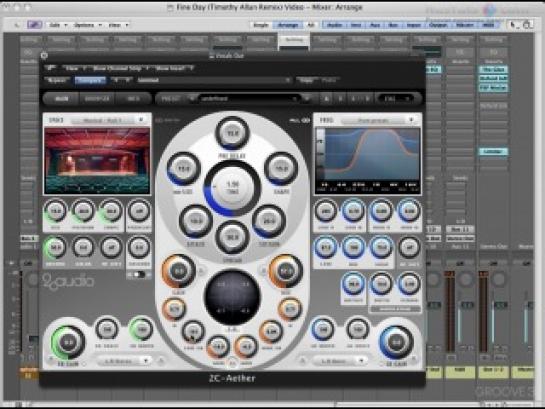Image resolution: width=545 pixels, height=409 pixels.
Task: Flip the small white switch under the Space panel knobs
Action: [139, 275]
